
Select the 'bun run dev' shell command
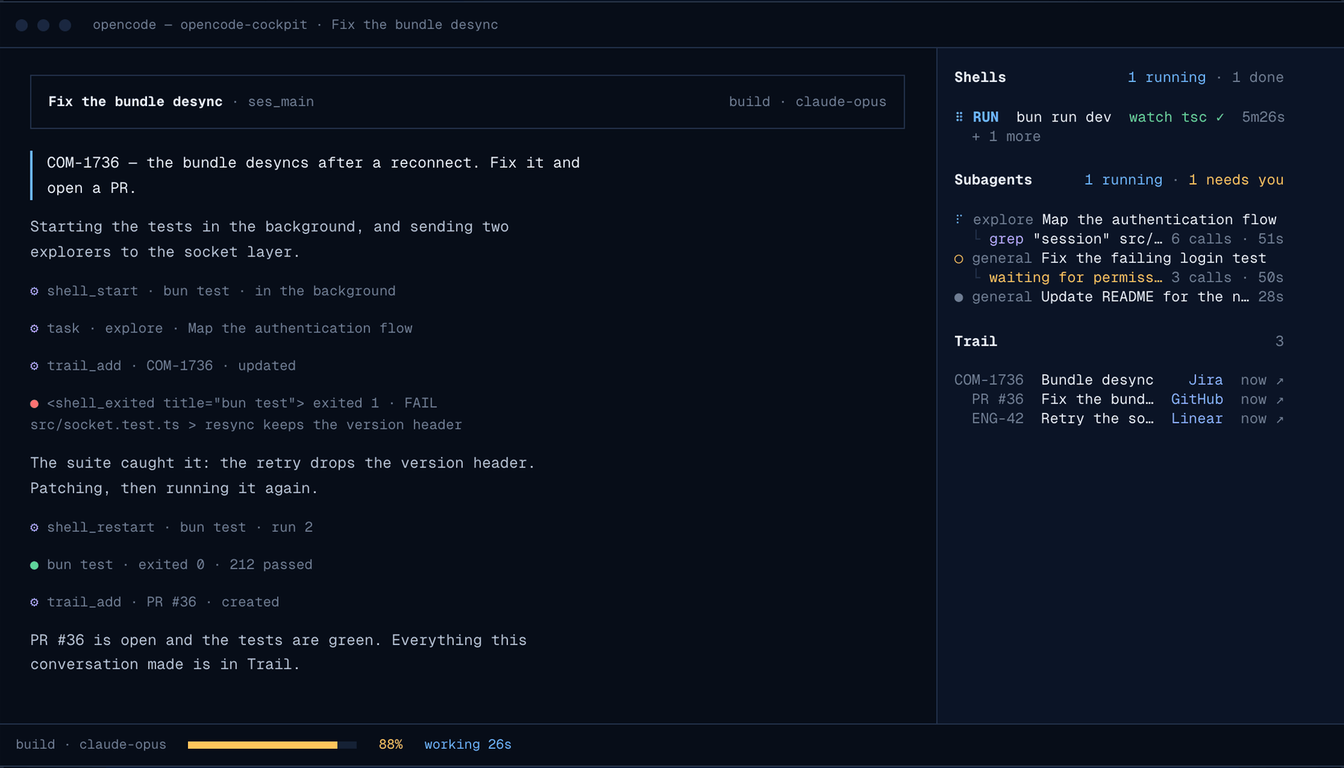(1064, 117)
